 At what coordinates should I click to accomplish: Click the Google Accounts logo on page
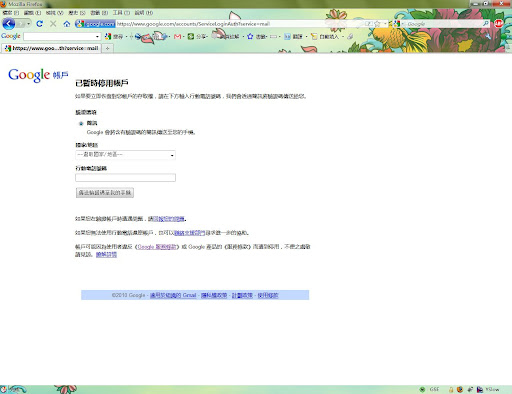(x=38, y=75)
